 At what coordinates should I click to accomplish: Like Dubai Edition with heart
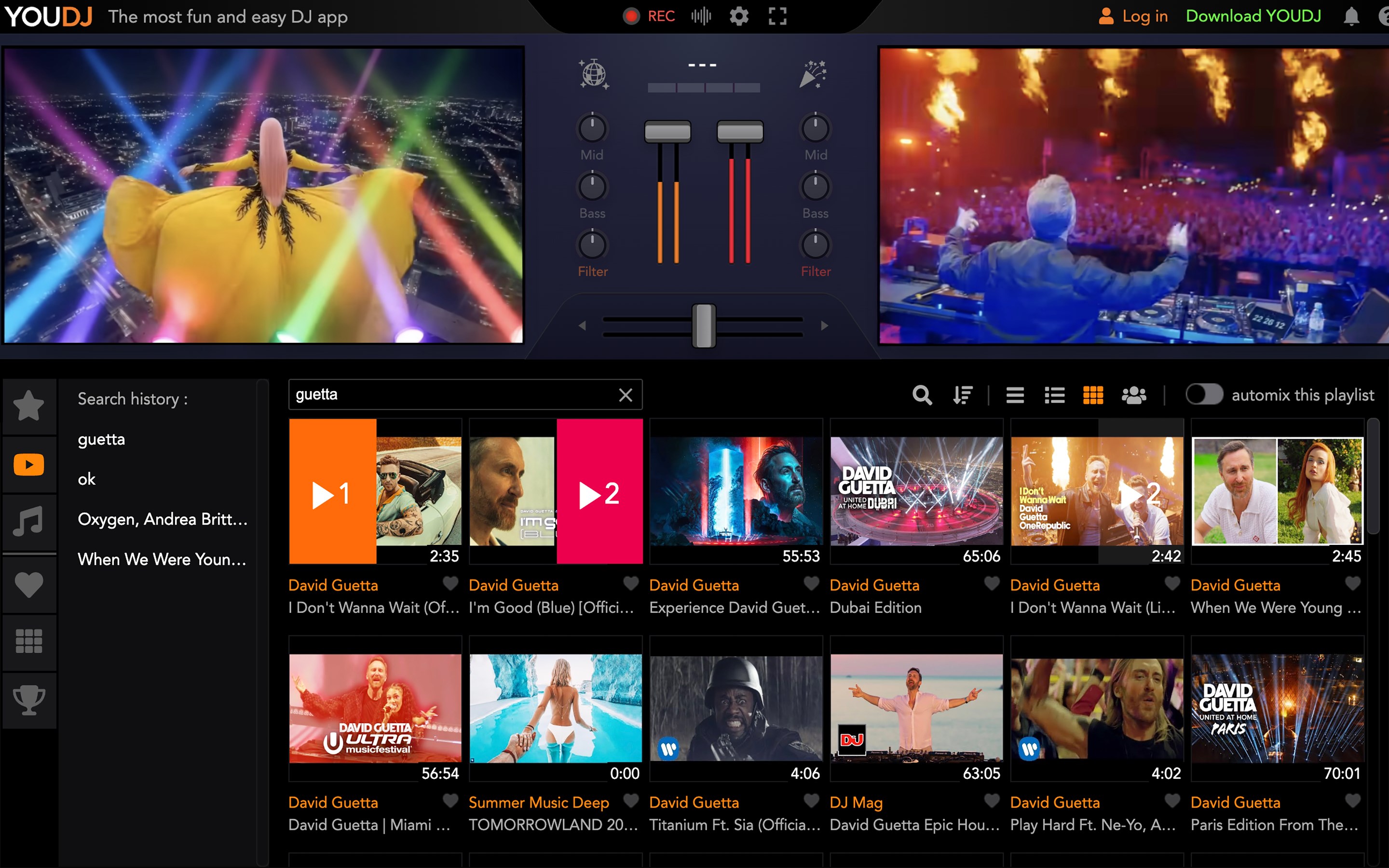coord(992,583)
